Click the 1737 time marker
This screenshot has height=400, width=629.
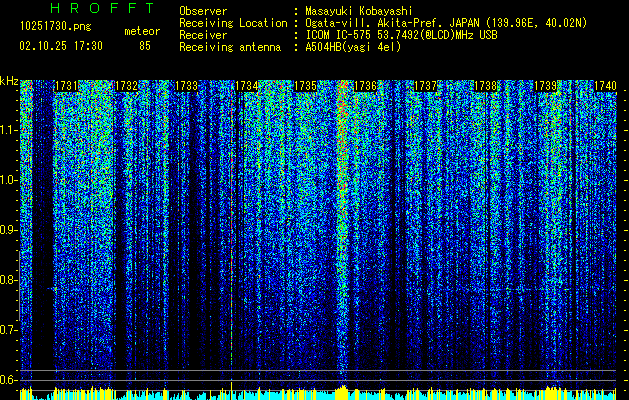click(x=425, y=86)
